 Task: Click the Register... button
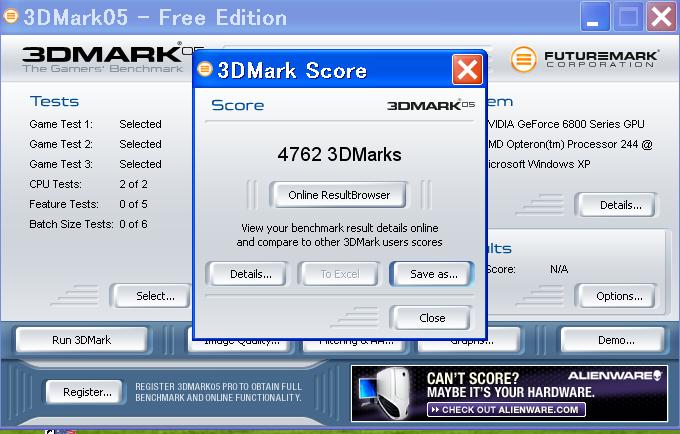coord(84,392)
